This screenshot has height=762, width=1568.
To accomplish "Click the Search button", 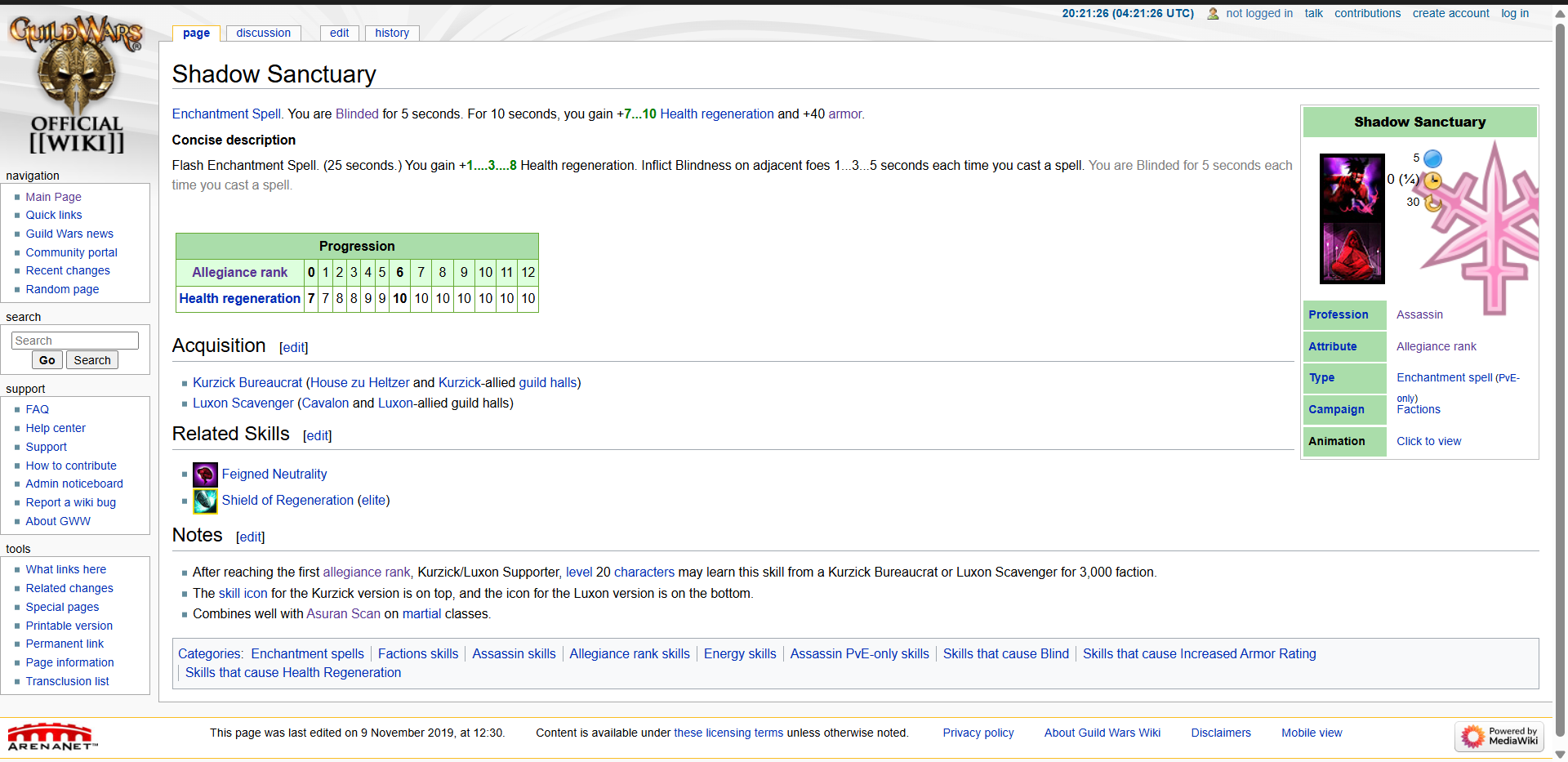I will [x=92, y=360].
